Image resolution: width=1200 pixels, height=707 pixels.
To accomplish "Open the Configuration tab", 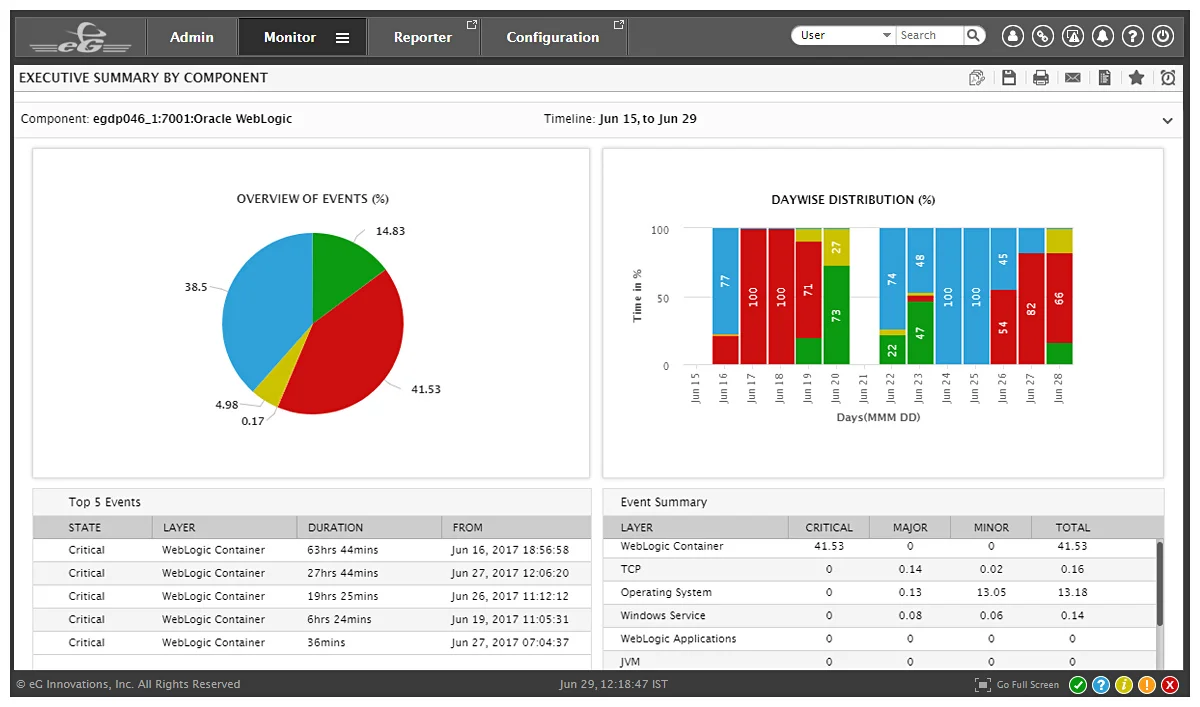I will (x=553, y=37).
